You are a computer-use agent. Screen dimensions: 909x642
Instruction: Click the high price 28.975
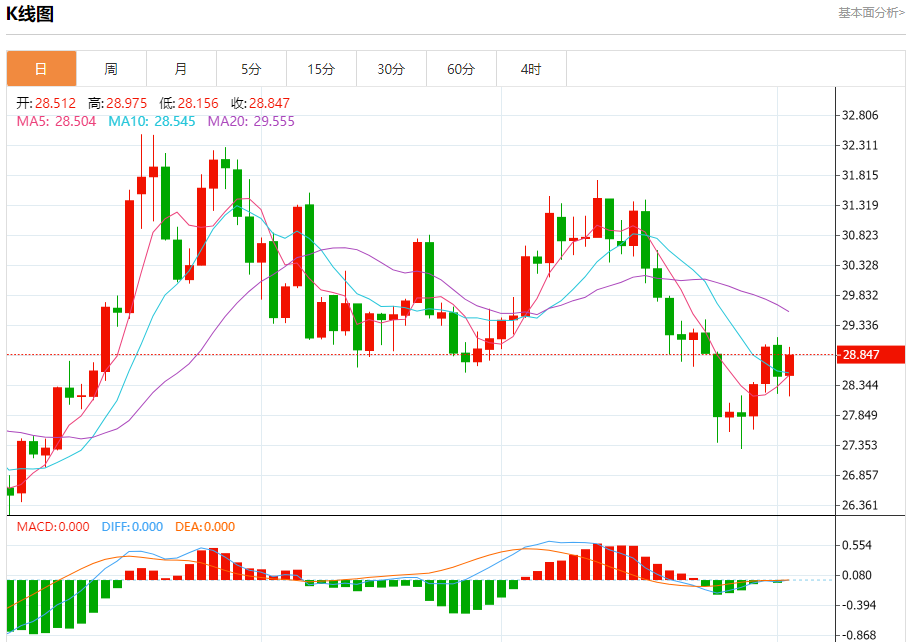coord(126,103)
